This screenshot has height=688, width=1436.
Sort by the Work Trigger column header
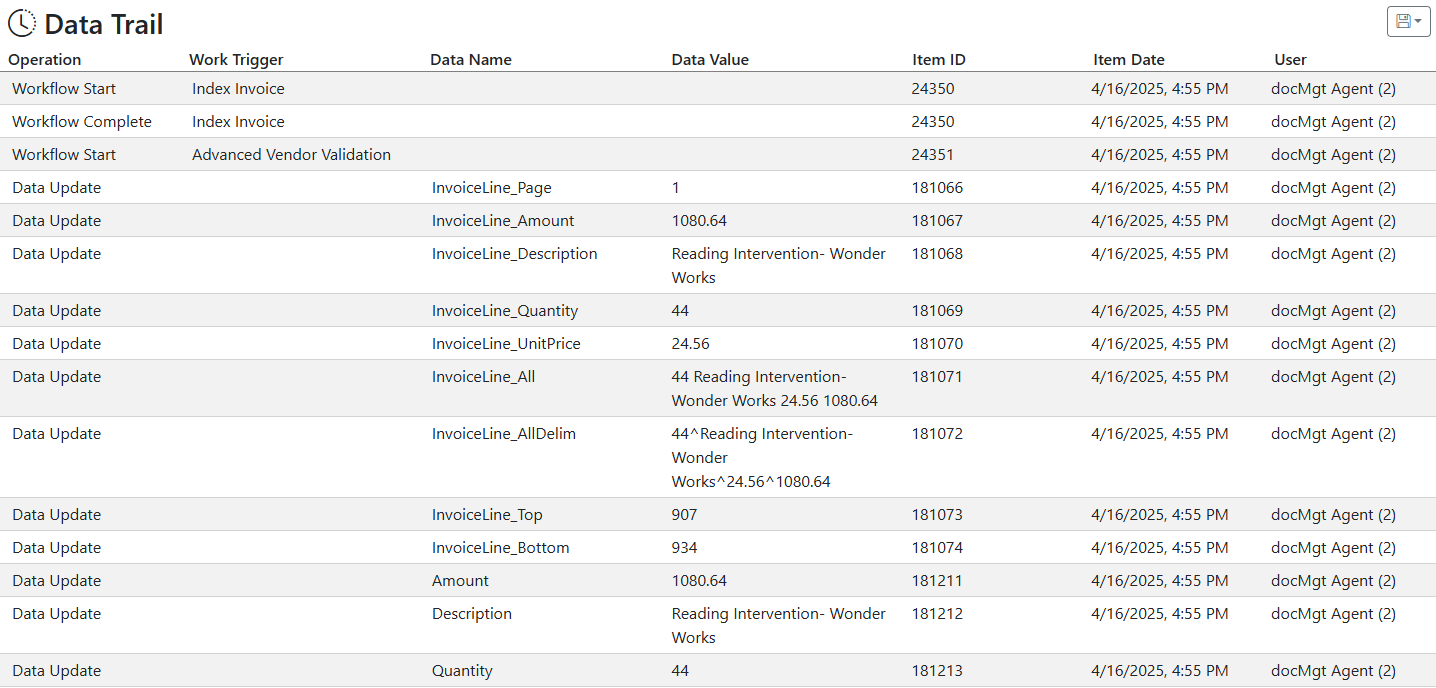point(236,60)
